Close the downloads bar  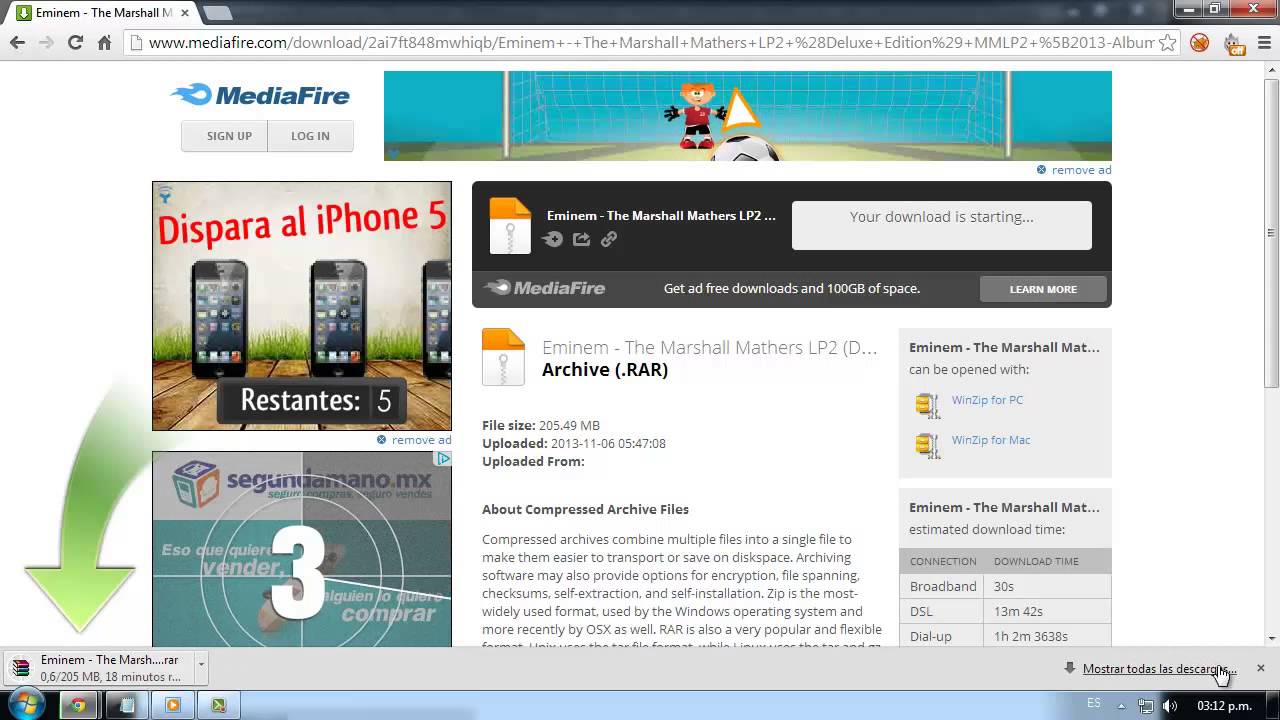(1261, 668)
